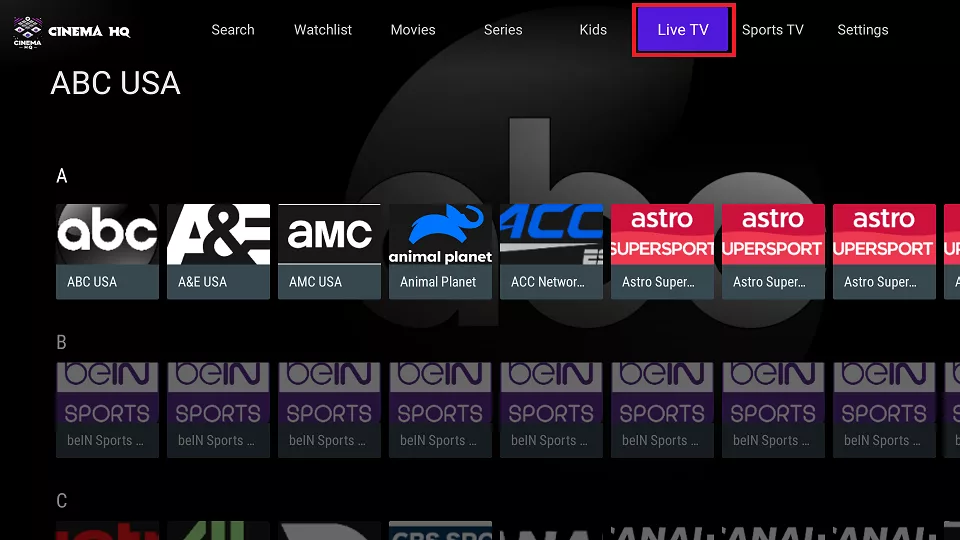Click the Animal Planet text label
Screen dimensions: 960x540
(438, 282)
